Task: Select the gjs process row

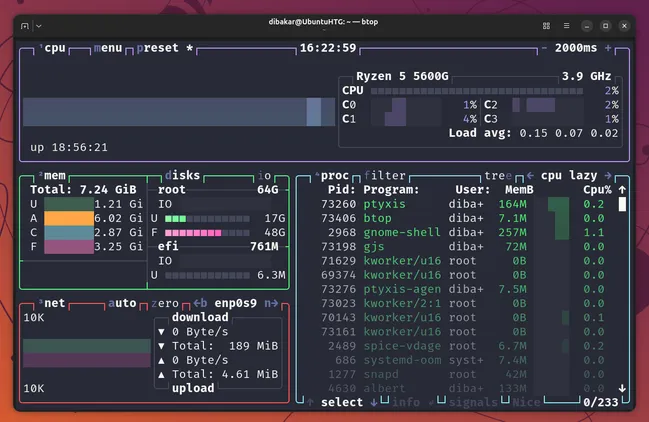Action: click(x=463, y=247)
